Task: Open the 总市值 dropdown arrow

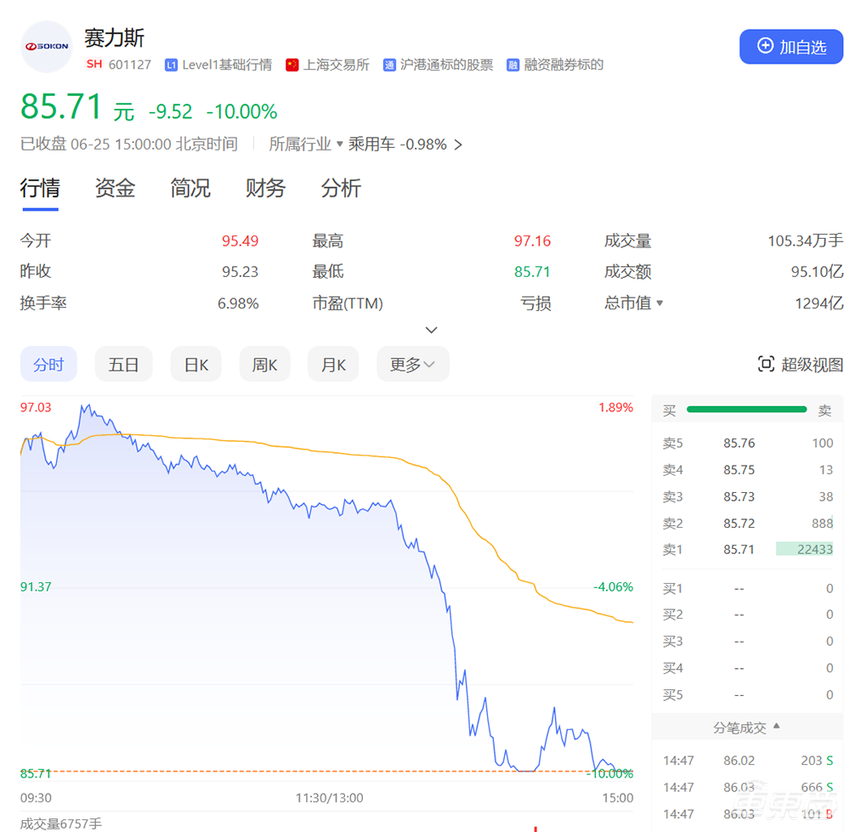Action: [x=660, y=303]
